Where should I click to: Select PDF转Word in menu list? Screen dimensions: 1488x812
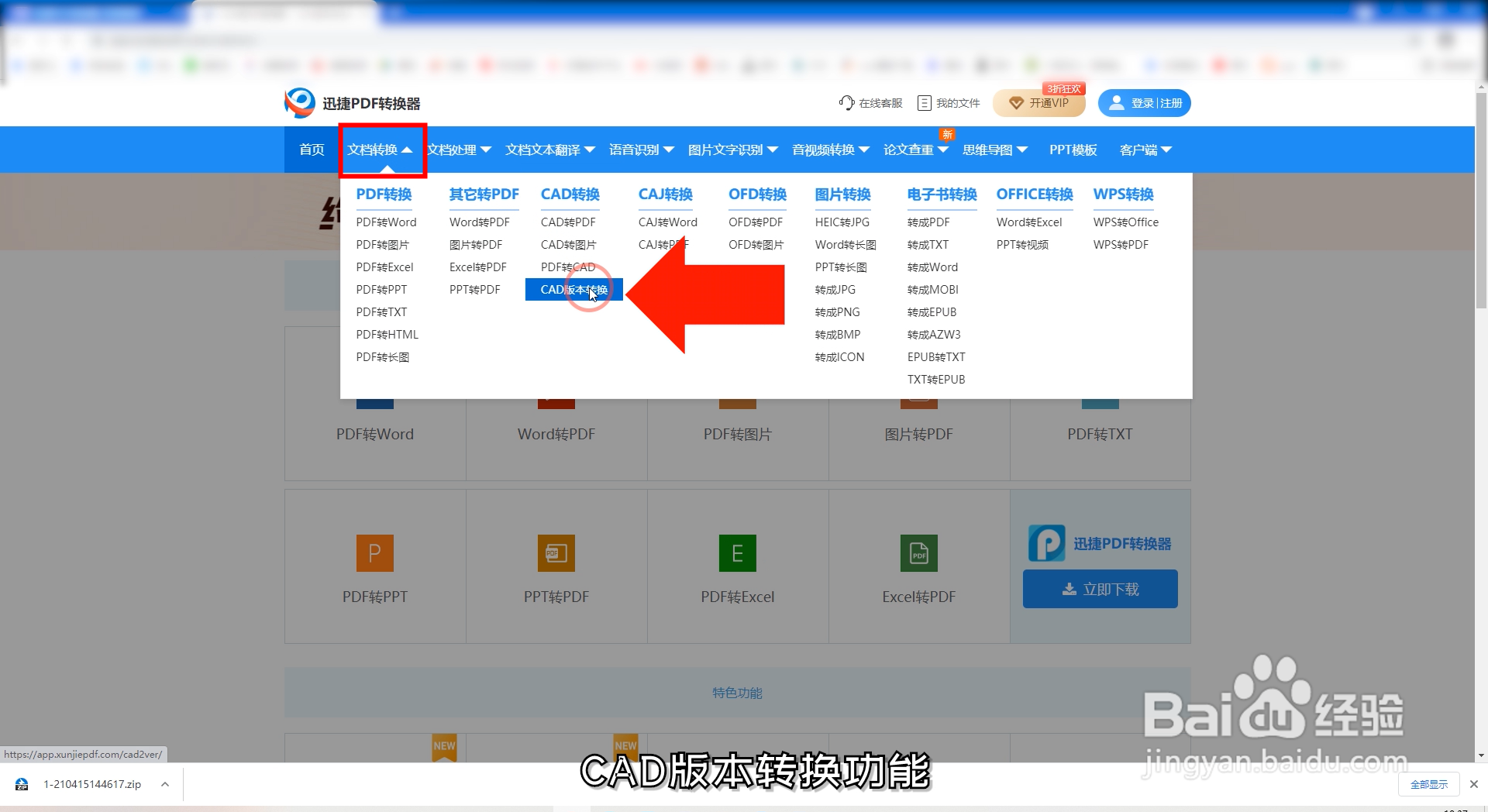386,222
